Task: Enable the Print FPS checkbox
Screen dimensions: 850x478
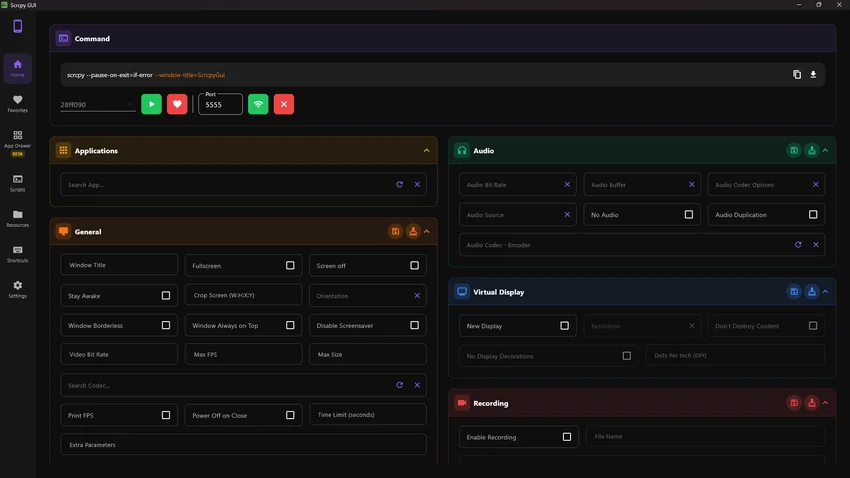Action: [x=166, y=415]
